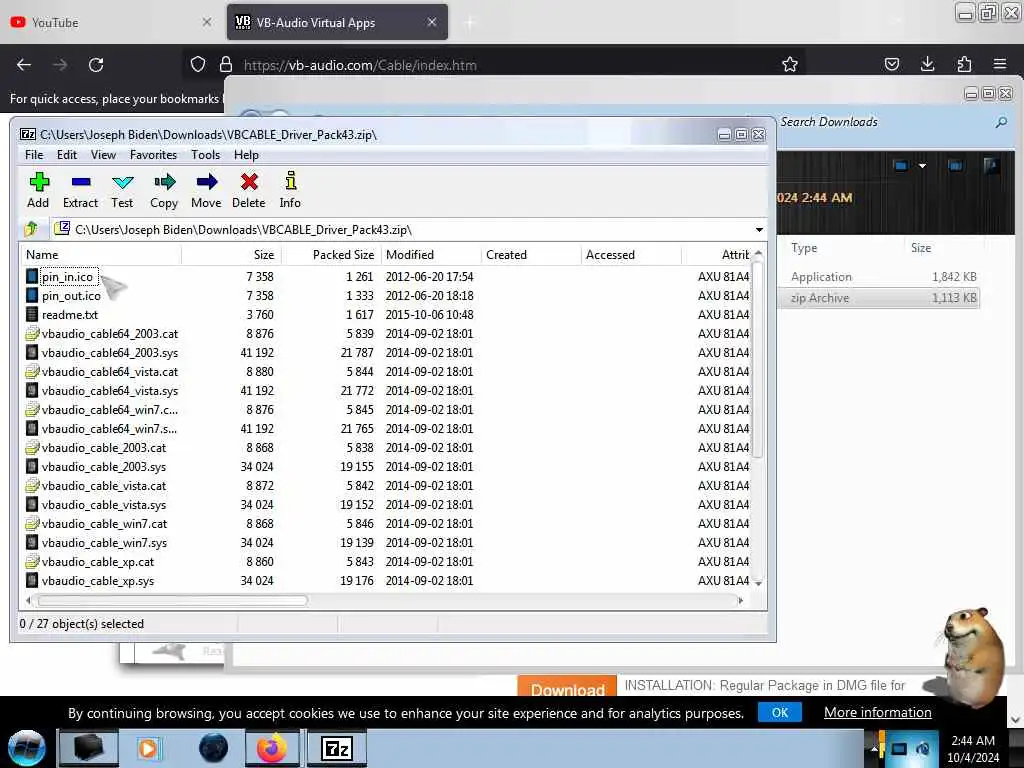Click the clock in the taskbar
This screenshot has height=768, width=1024.
[972, 749]
